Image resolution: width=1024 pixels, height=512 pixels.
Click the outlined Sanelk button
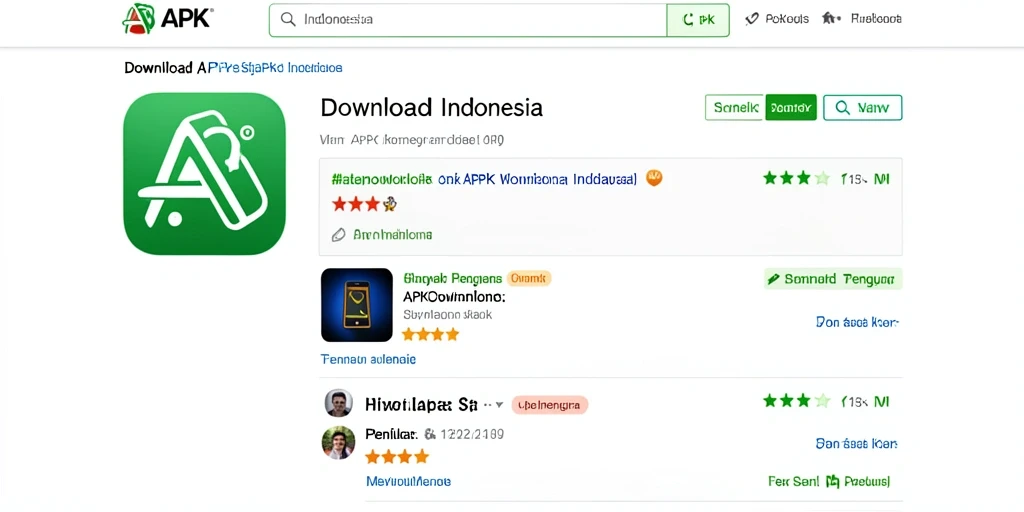pyautogui.click(x=735, y=108)
